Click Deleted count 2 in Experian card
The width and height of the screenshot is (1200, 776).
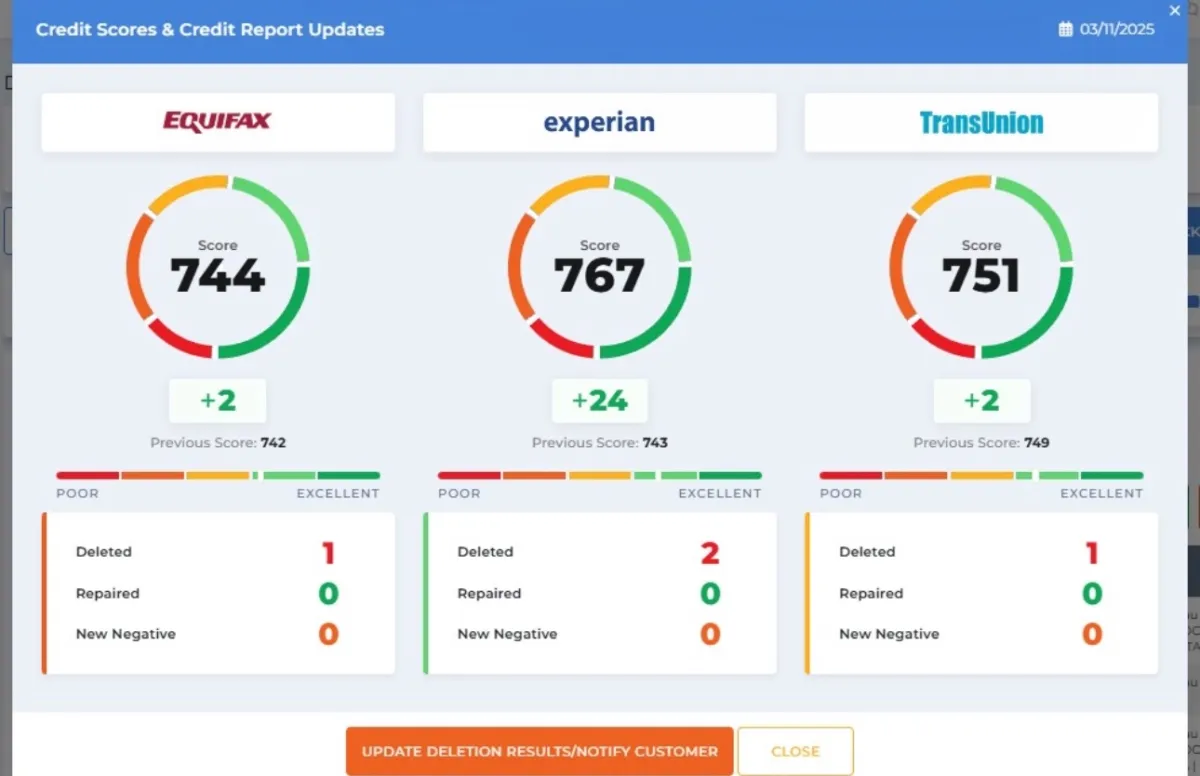[x=710, y=552]
